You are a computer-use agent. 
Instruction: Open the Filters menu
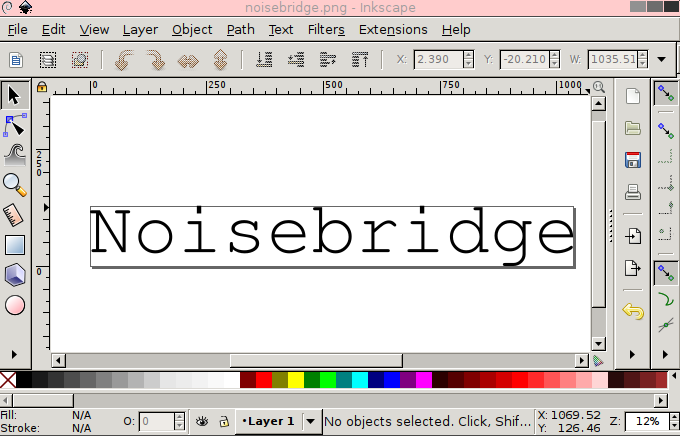(326, 29)
